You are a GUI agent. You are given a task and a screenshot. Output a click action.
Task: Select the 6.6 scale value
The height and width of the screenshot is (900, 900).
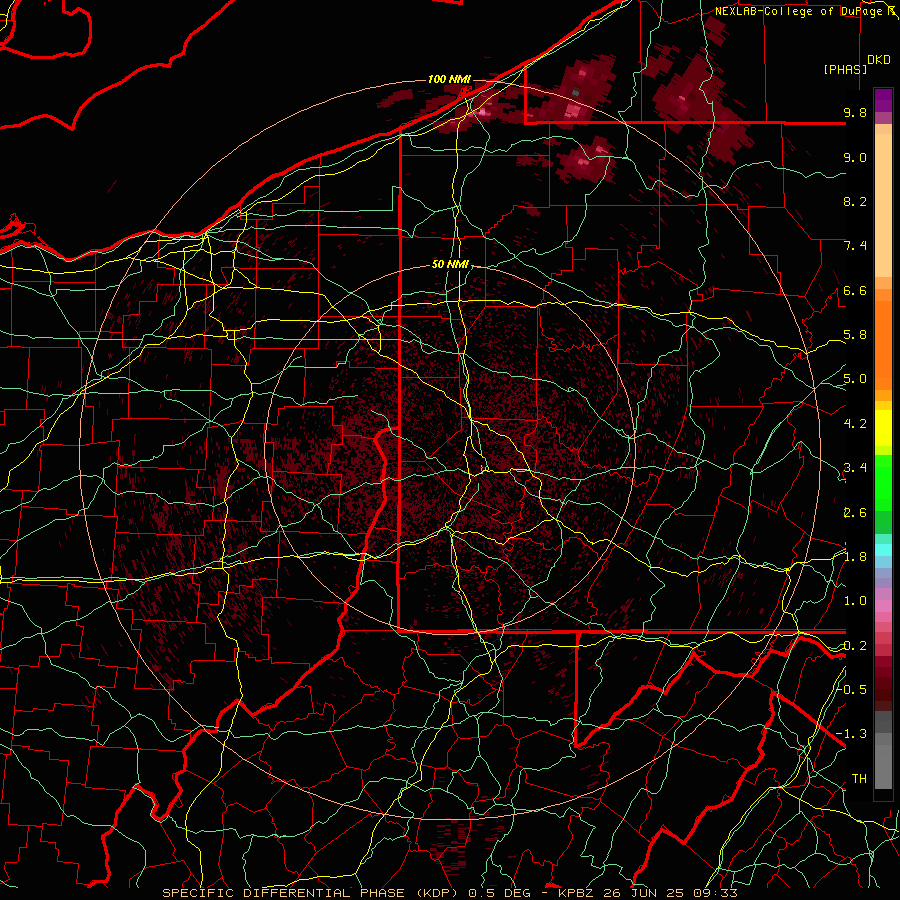point(855,290)
